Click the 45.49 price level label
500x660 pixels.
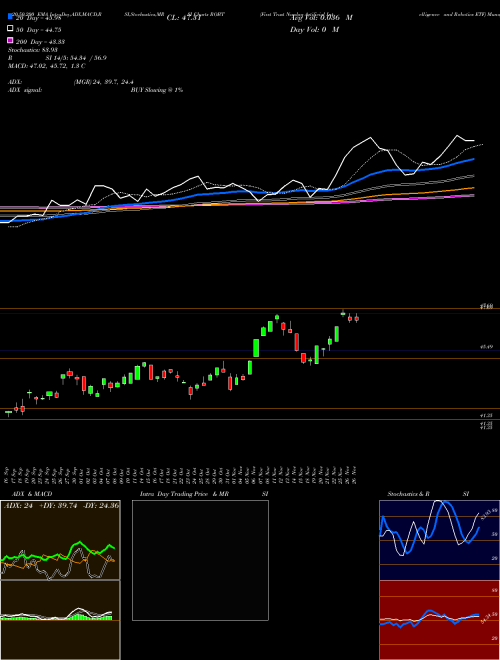(487, 347)
